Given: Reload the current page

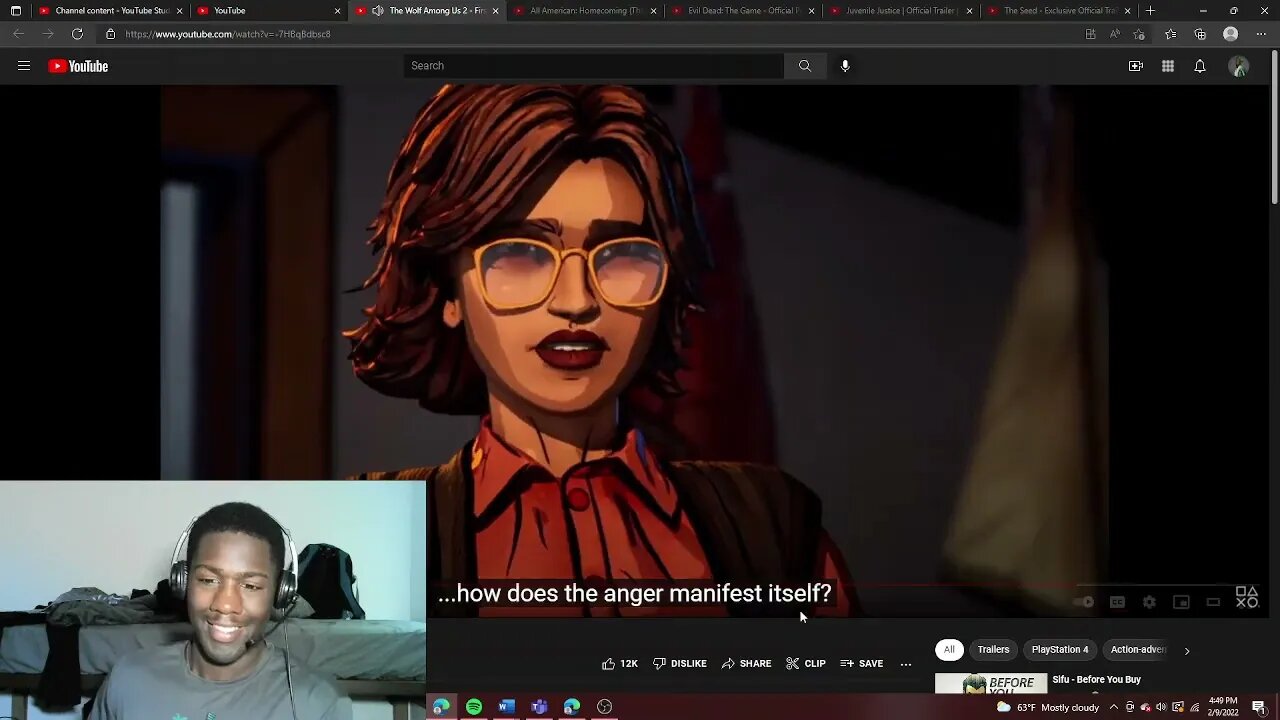Looking at the screenshot, I should [x=77, y=34].
